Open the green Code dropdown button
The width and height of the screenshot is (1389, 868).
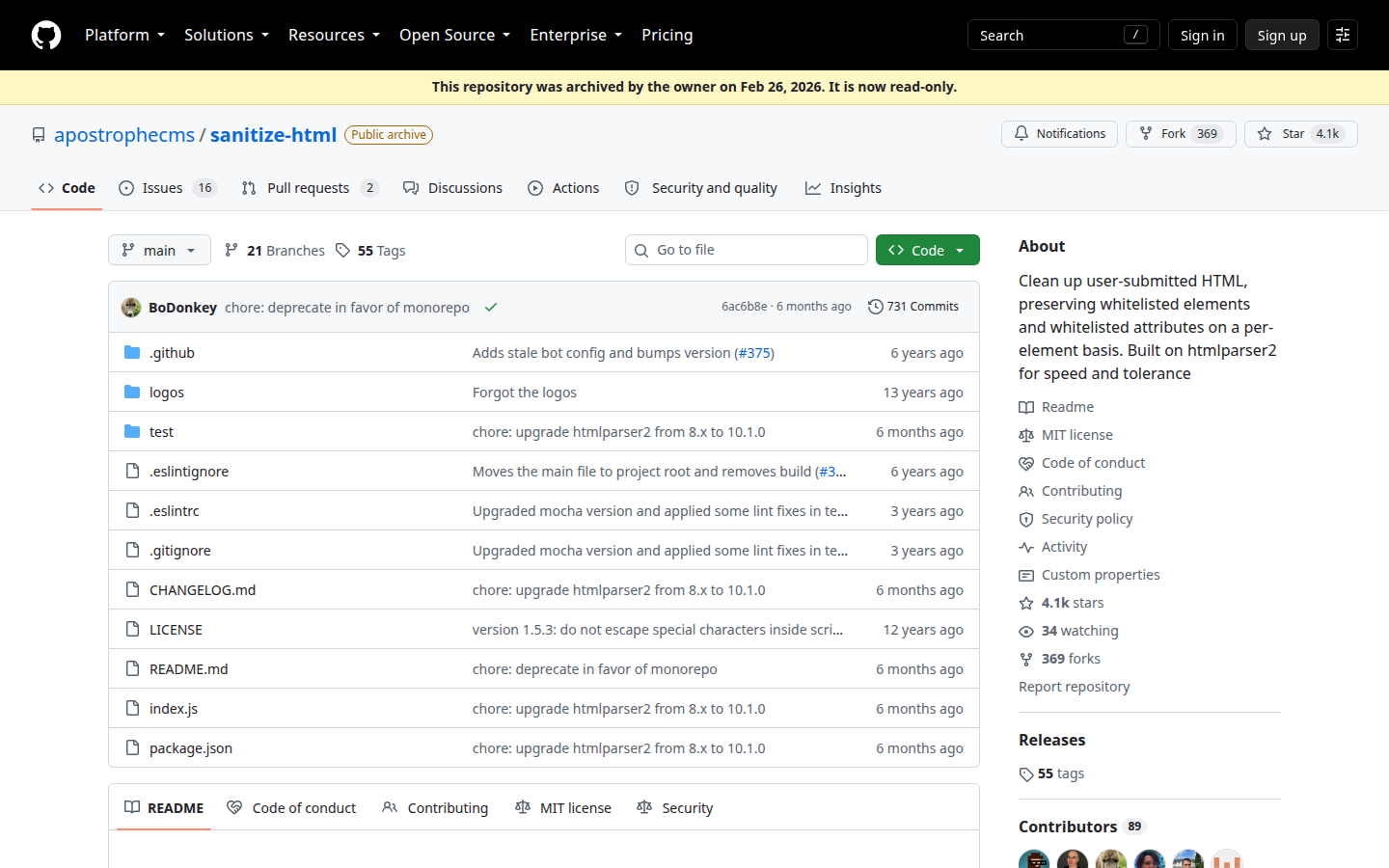pos(928,250)
